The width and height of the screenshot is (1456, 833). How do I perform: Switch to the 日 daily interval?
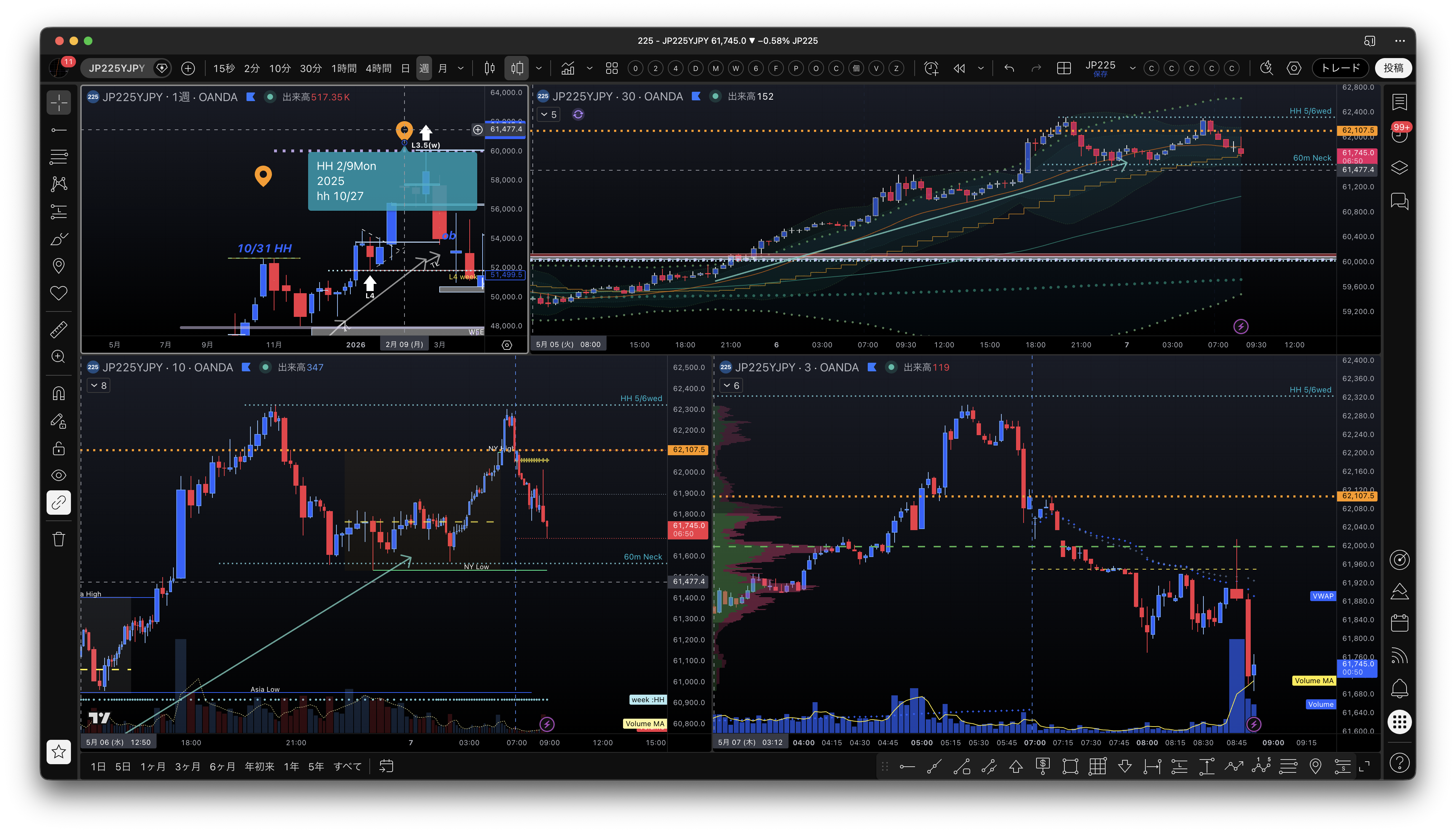click(406, 69)
